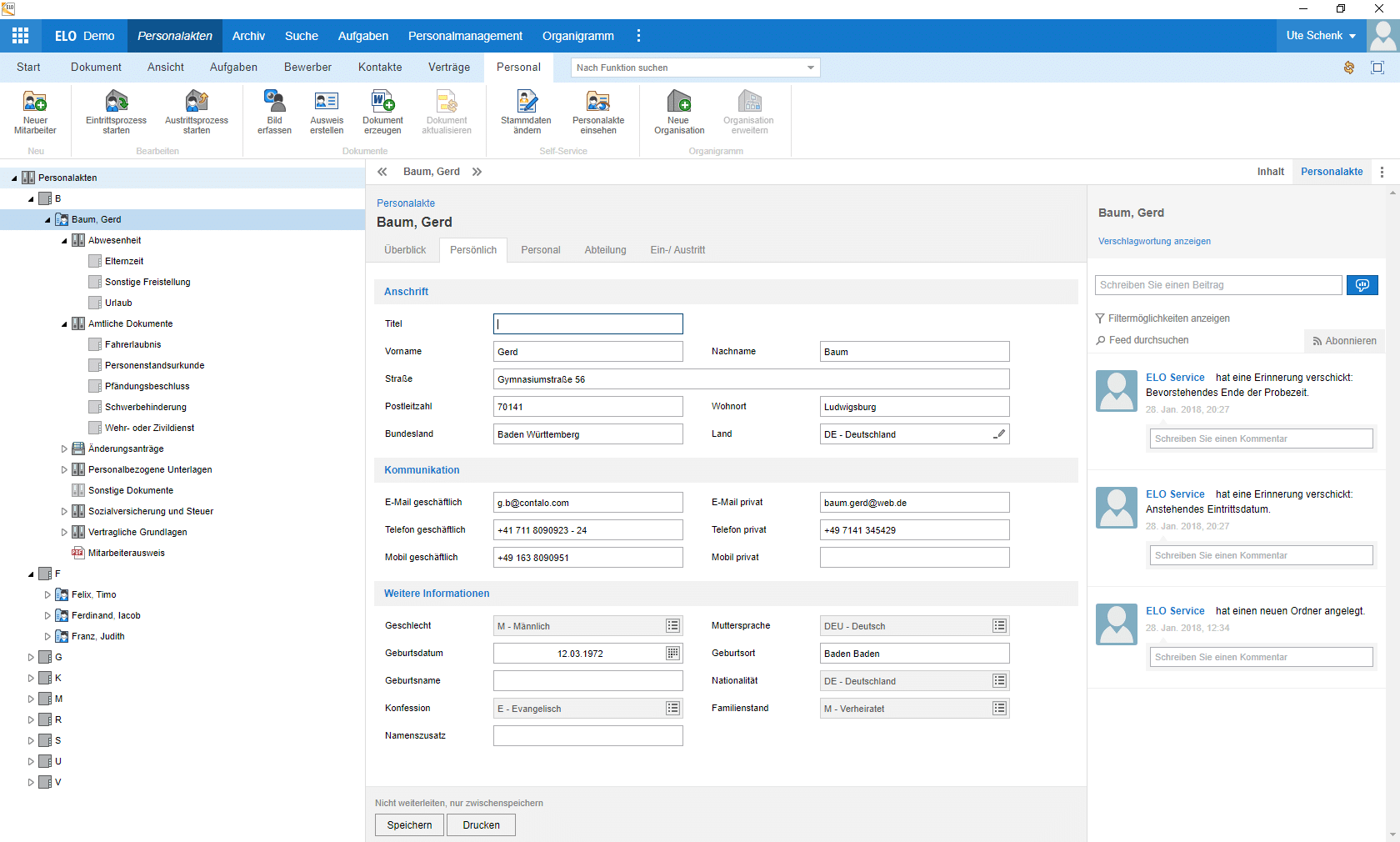Expand the Vertragliche Grundlagen folder

pos(64,532)
